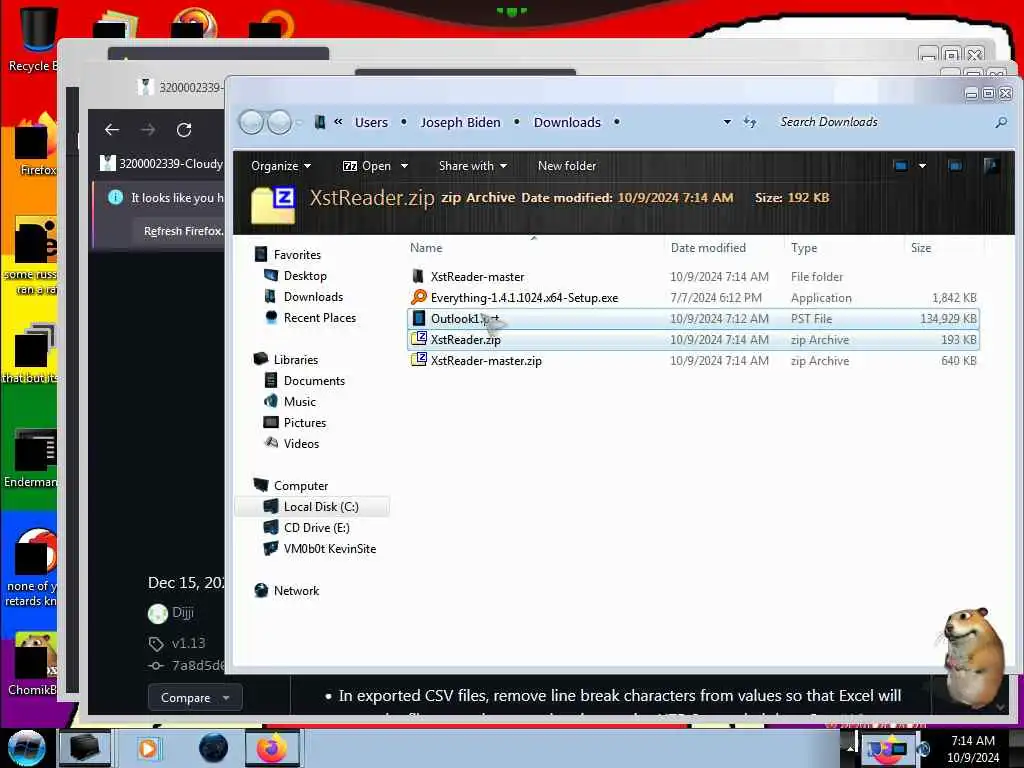Open the Compare dropdown in Firefox page
1024x768 pixels.
195,697
